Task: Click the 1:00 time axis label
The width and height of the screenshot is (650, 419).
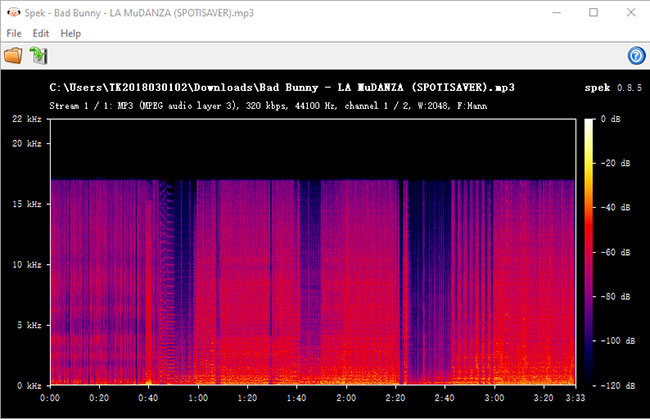Action: [x=198, y=398]
